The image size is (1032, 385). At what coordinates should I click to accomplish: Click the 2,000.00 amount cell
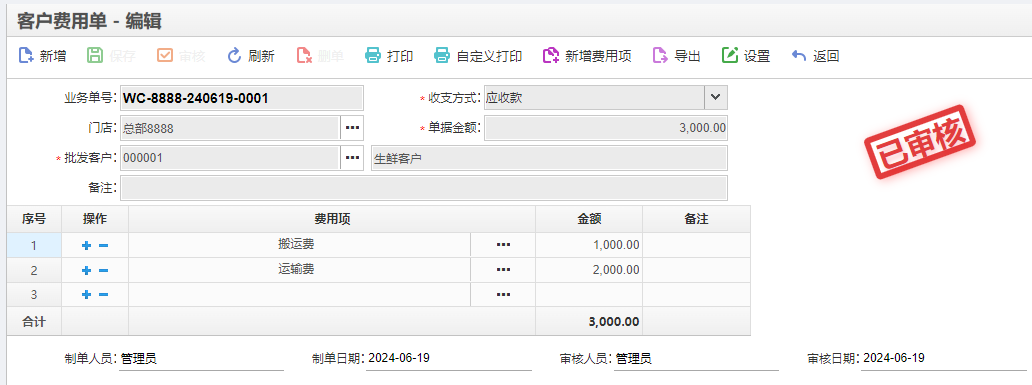coord(589,270)
